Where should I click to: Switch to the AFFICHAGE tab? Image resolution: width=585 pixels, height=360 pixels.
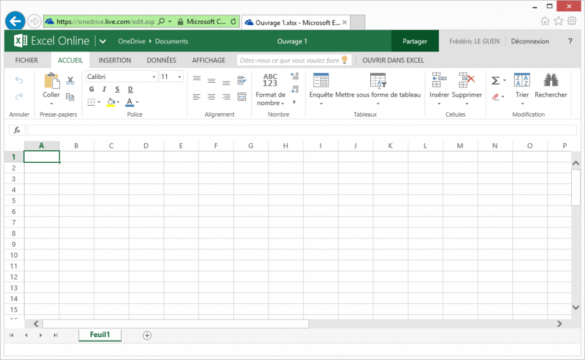(x=209, y=60)
